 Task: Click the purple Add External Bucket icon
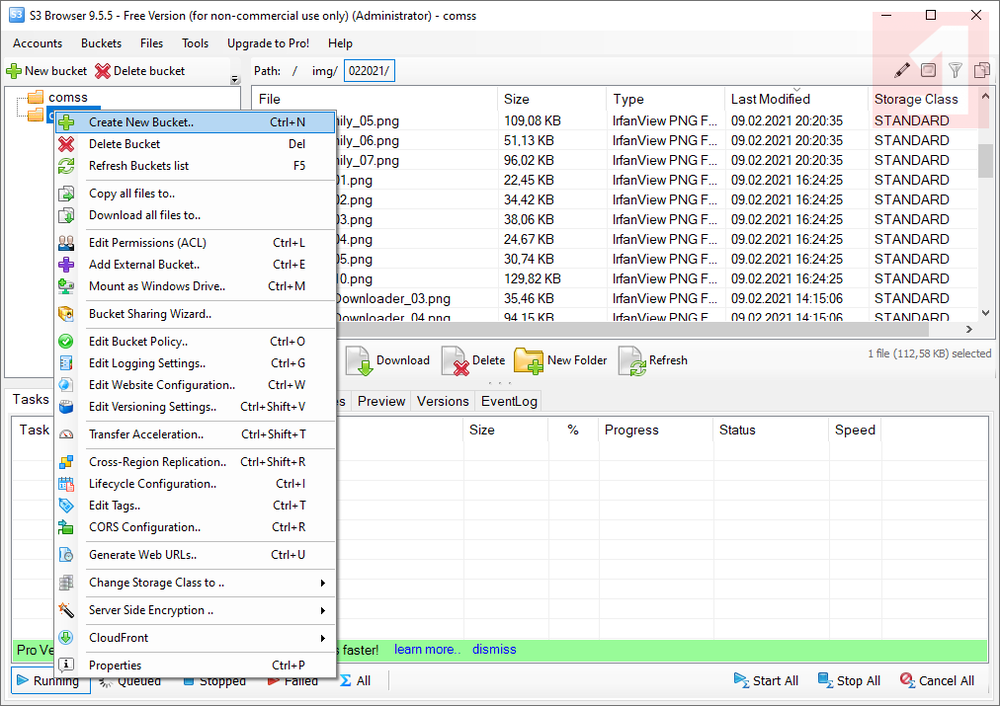(x=66, y=265)
